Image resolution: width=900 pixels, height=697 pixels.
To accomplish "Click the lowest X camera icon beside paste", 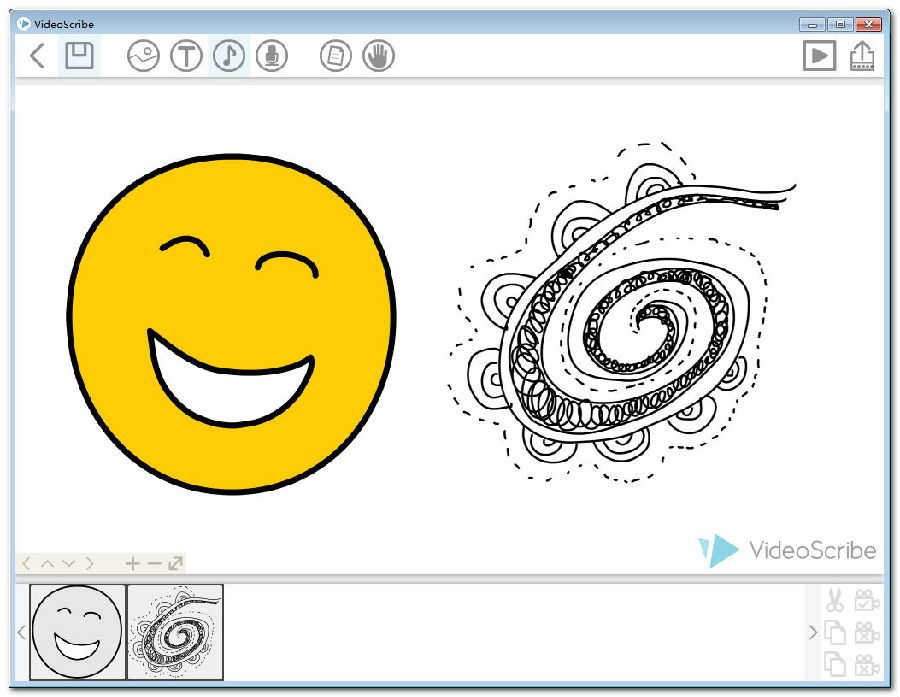I will (867, 664).
